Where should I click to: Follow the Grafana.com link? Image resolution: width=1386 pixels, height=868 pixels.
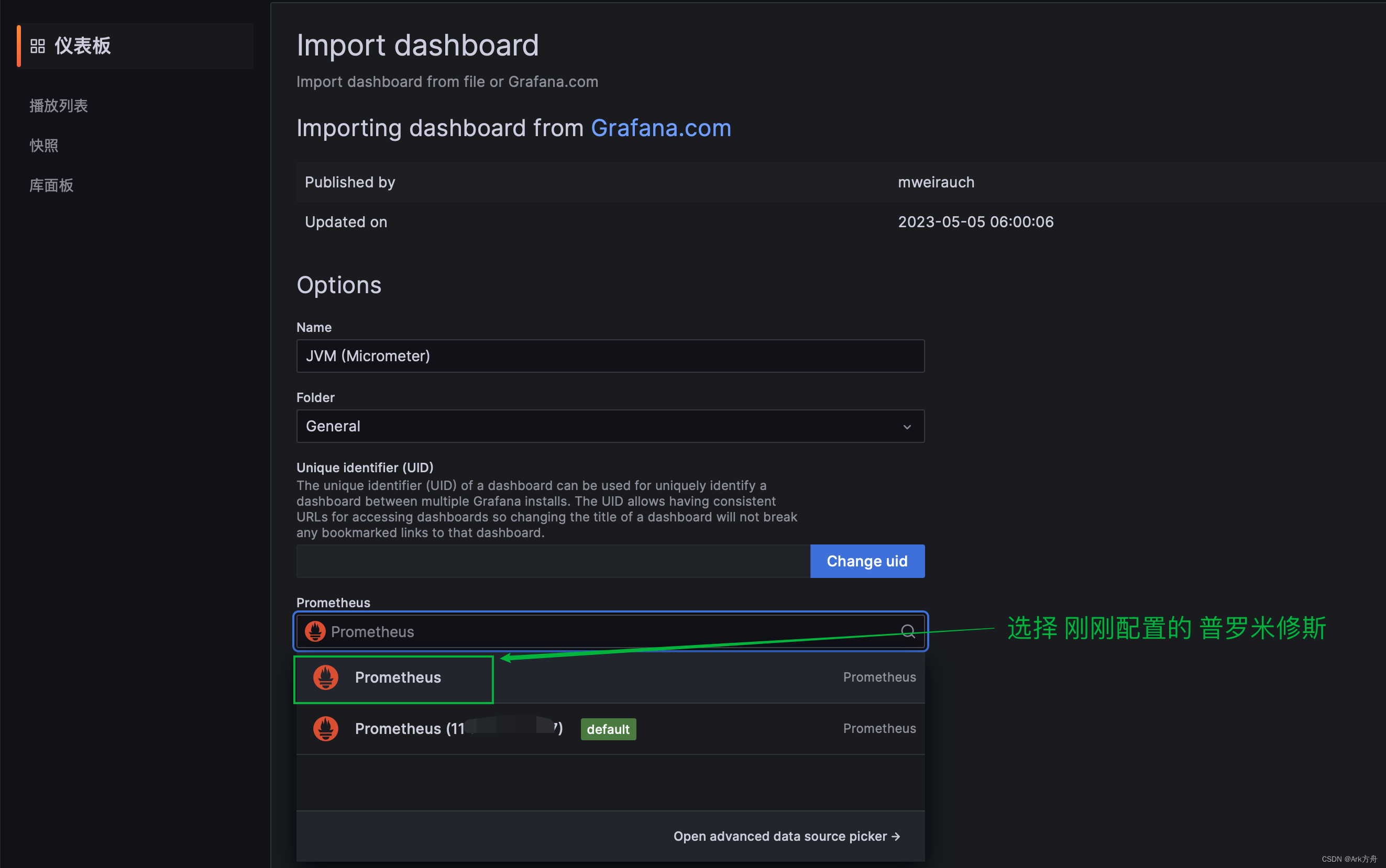[x=661, y=127]
